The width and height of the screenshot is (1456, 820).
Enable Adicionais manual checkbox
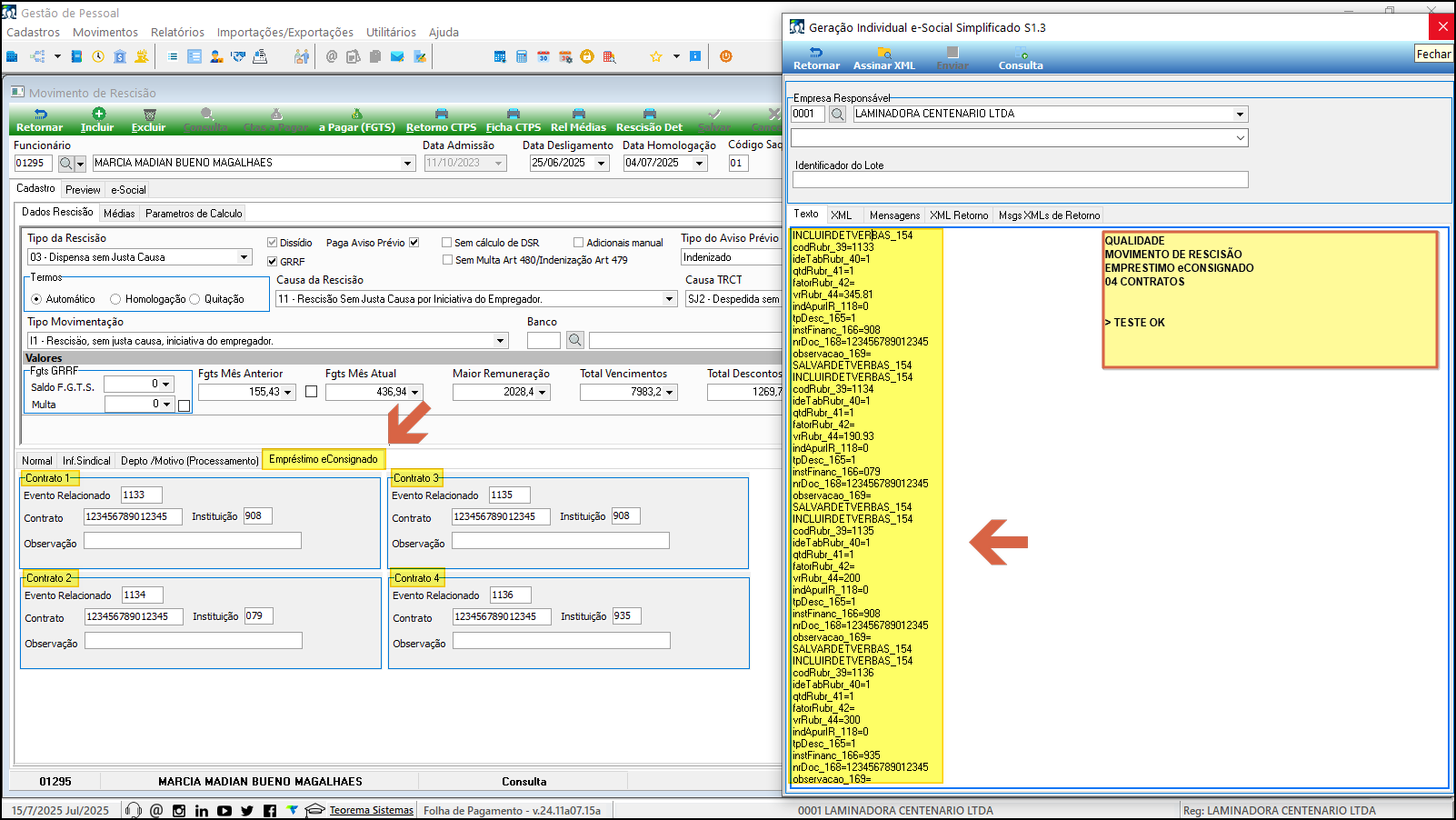click(578, 243)
